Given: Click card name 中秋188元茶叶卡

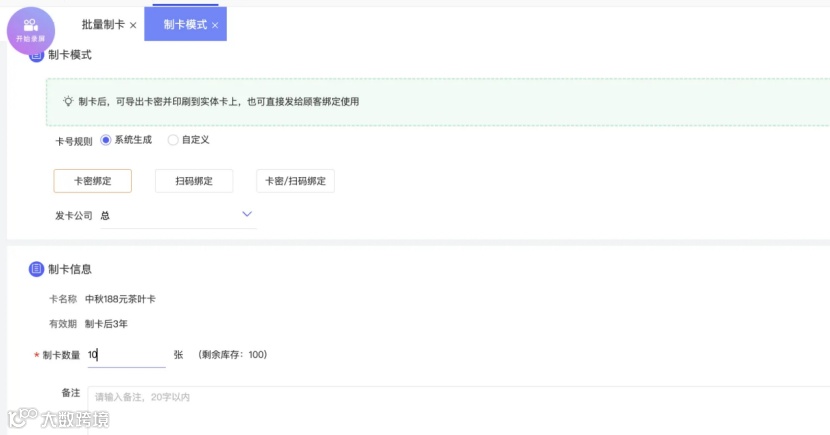Looking at the screenshot, I should [x=120, y=299].
